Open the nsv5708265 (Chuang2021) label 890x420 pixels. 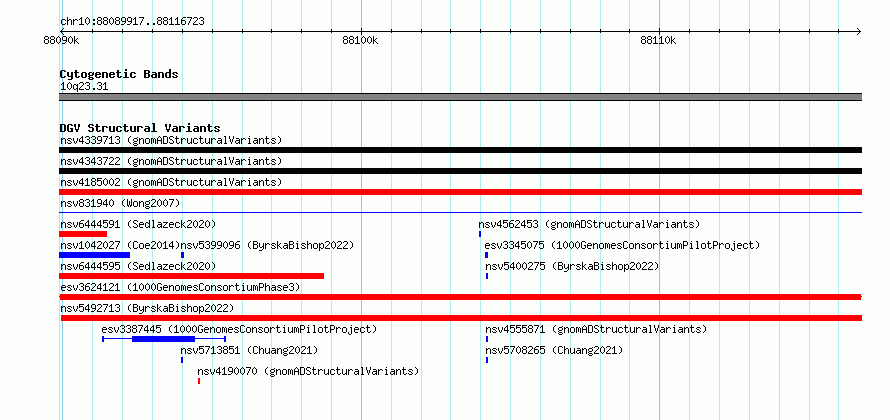[554, 350]
